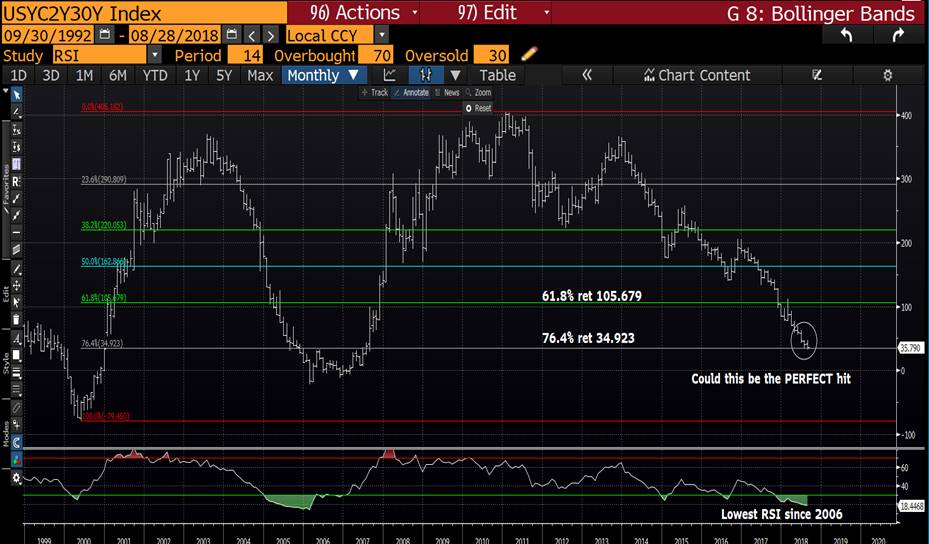Click the previous date range arrow

click(252, 35)
